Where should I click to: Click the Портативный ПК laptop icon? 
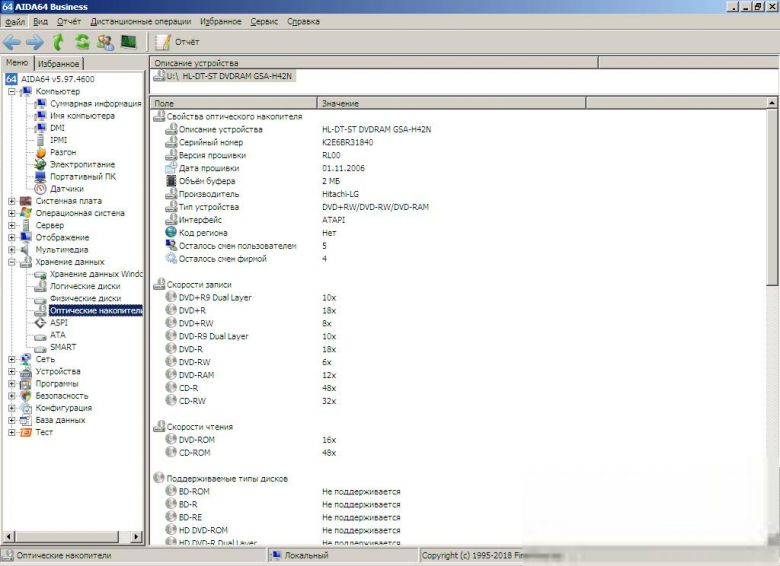[x=41, y=177]
